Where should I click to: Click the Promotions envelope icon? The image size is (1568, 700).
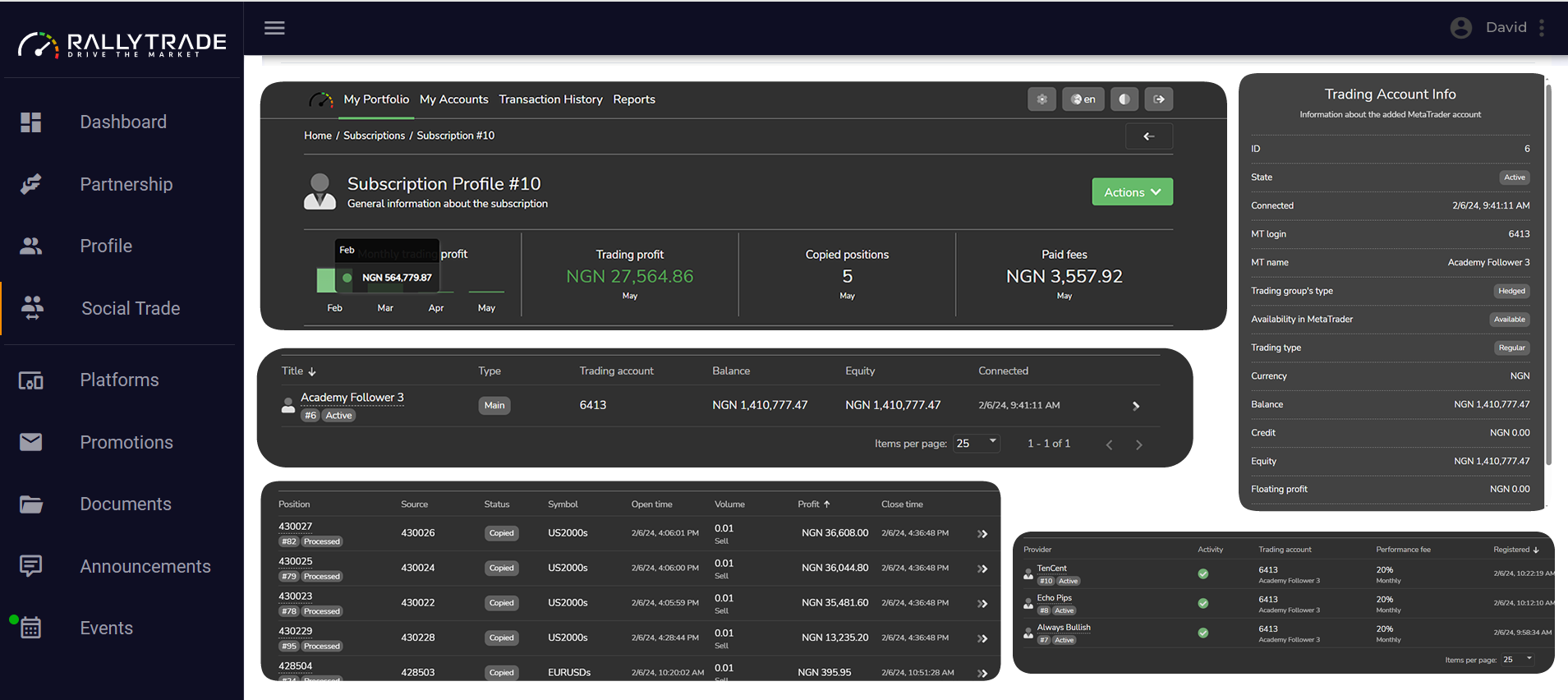pyautogui.click(x=31, y=442)
